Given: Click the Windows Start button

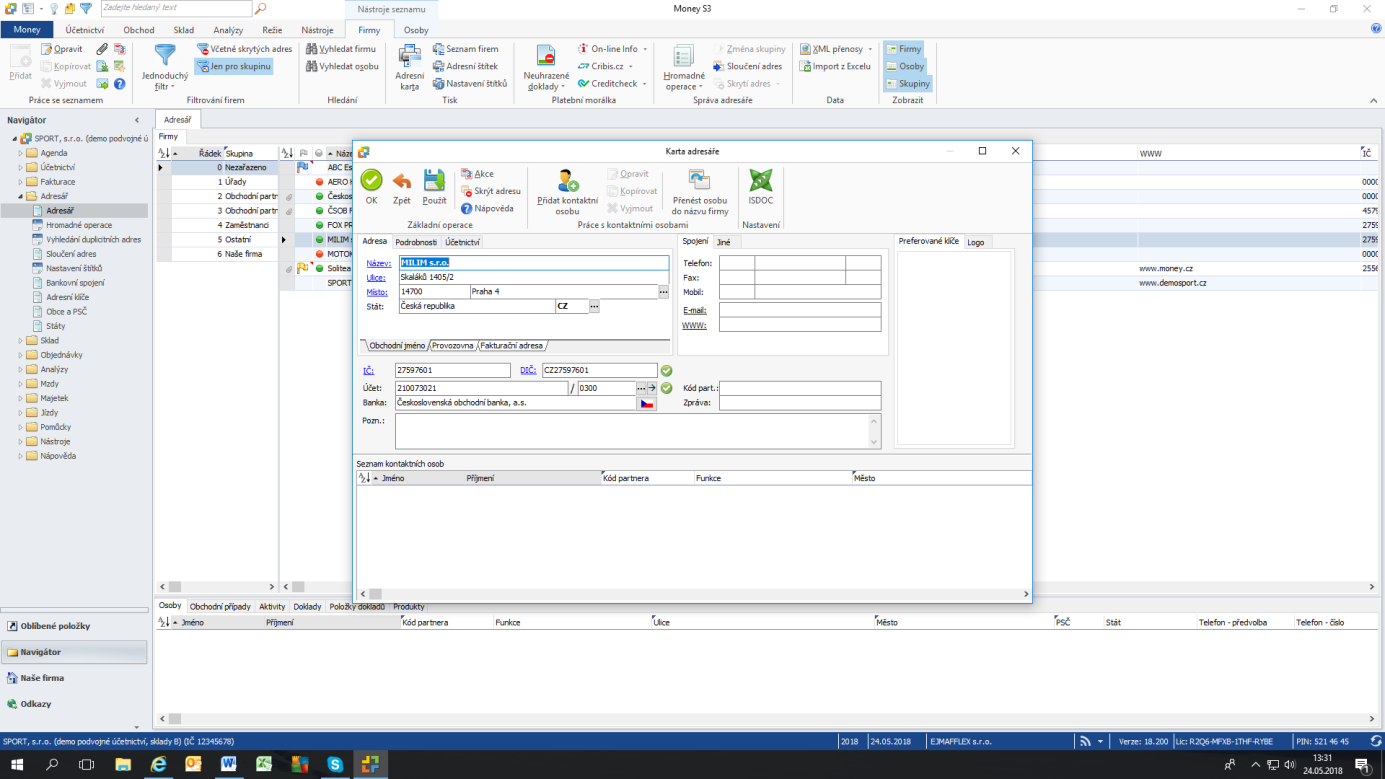Looking at the screenshot, I should tap(17, 764).
